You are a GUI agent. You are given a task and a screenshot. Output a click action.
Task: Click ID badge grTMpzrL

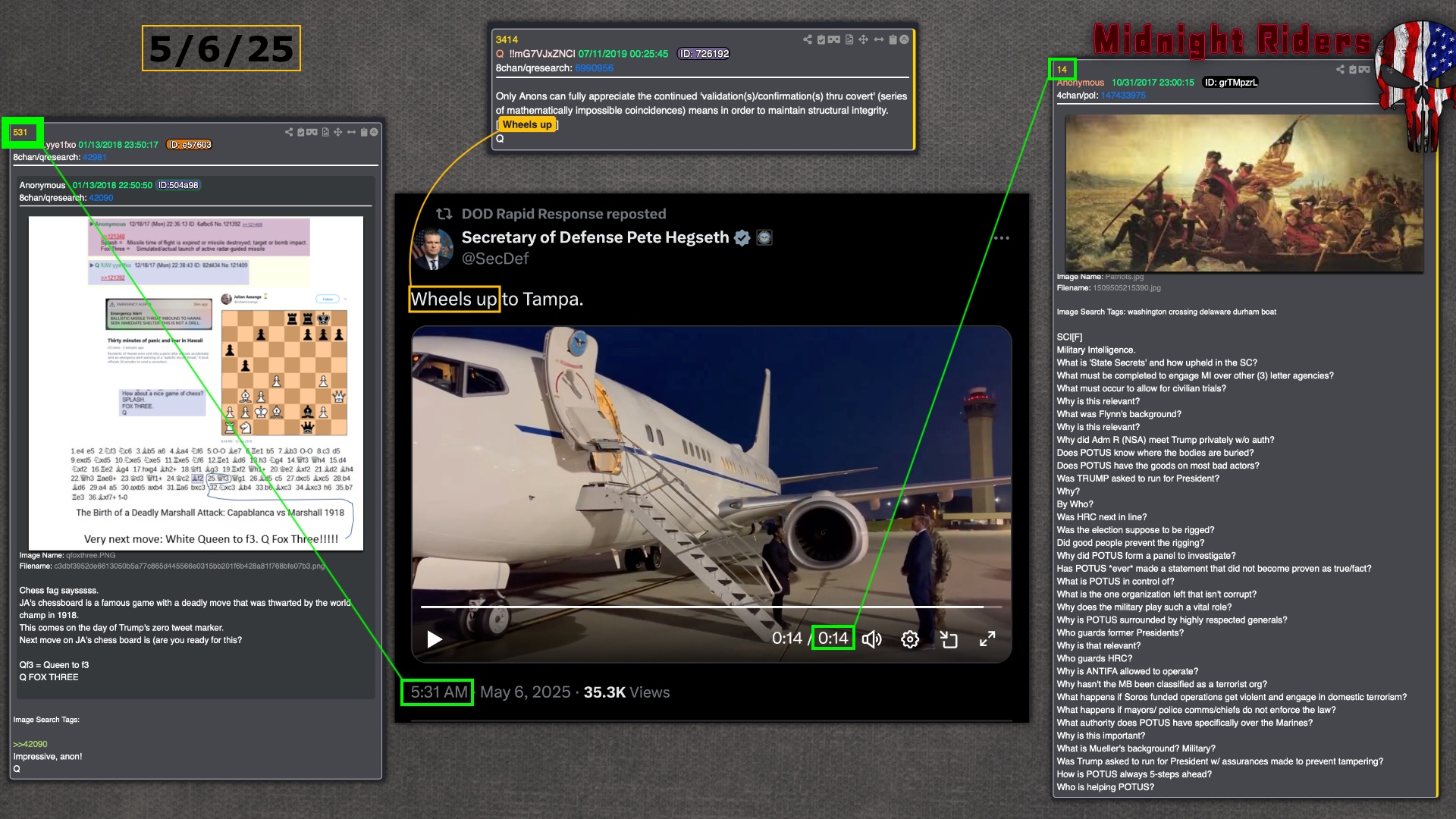point(1231,83)
